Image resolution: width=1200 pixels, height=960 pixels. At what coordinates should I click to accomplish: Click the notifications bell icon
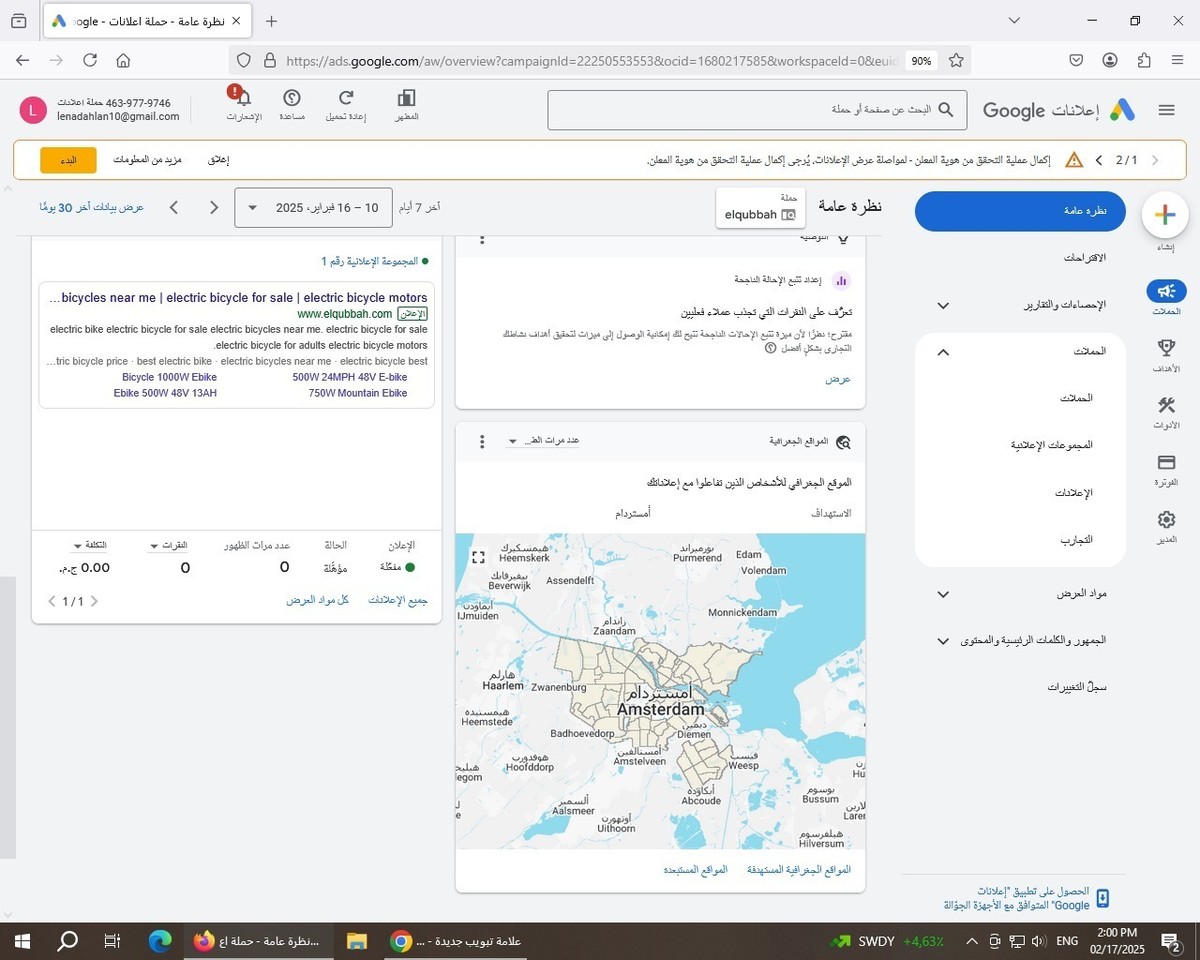(242, 98)
